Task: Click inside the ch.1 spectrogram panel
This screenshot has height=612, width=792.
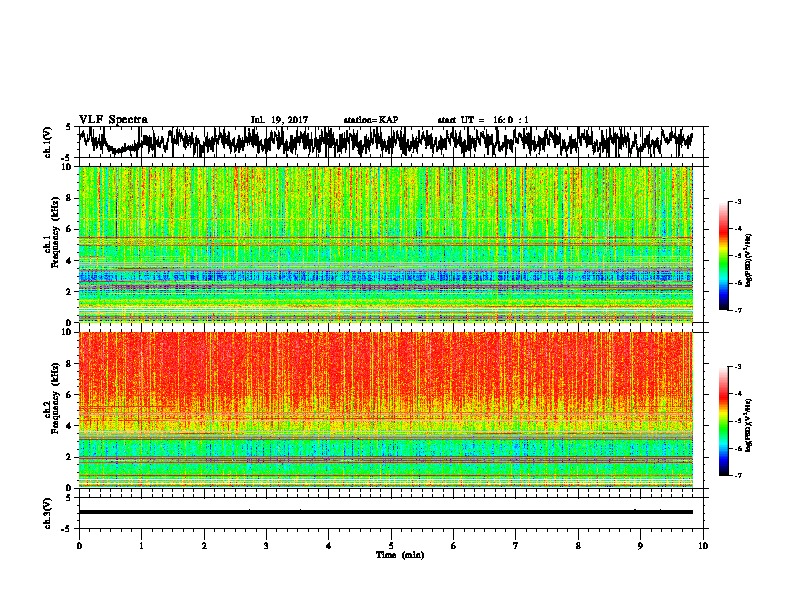Action: click(x=385, y=244)
